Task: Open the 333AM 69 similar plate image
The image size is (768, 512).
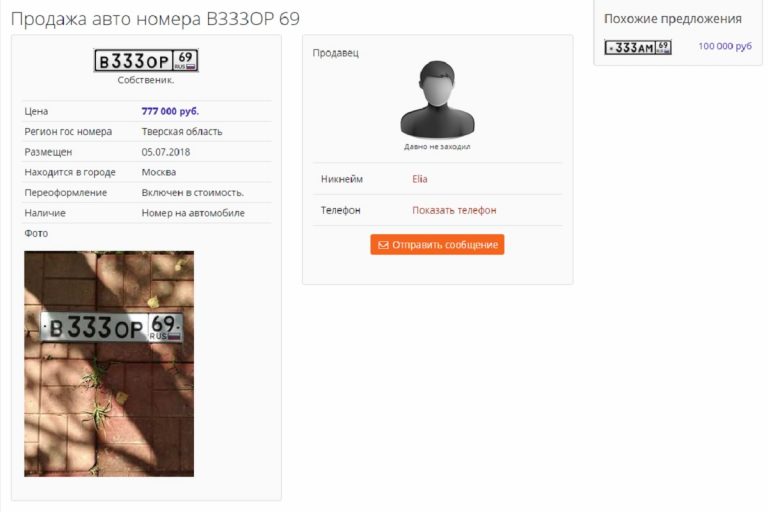Action: coord(638,47)
